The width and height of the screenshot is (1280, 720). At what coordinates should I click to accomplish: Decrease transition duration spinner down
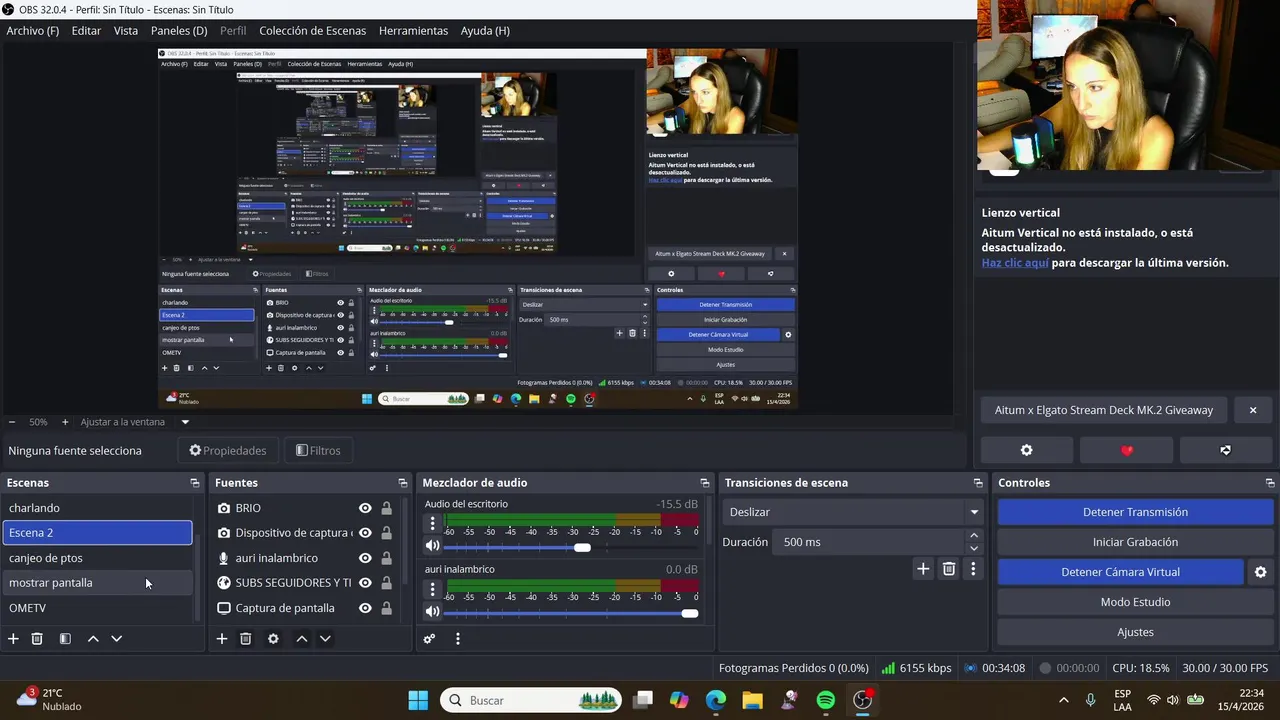tap(974, 548)
